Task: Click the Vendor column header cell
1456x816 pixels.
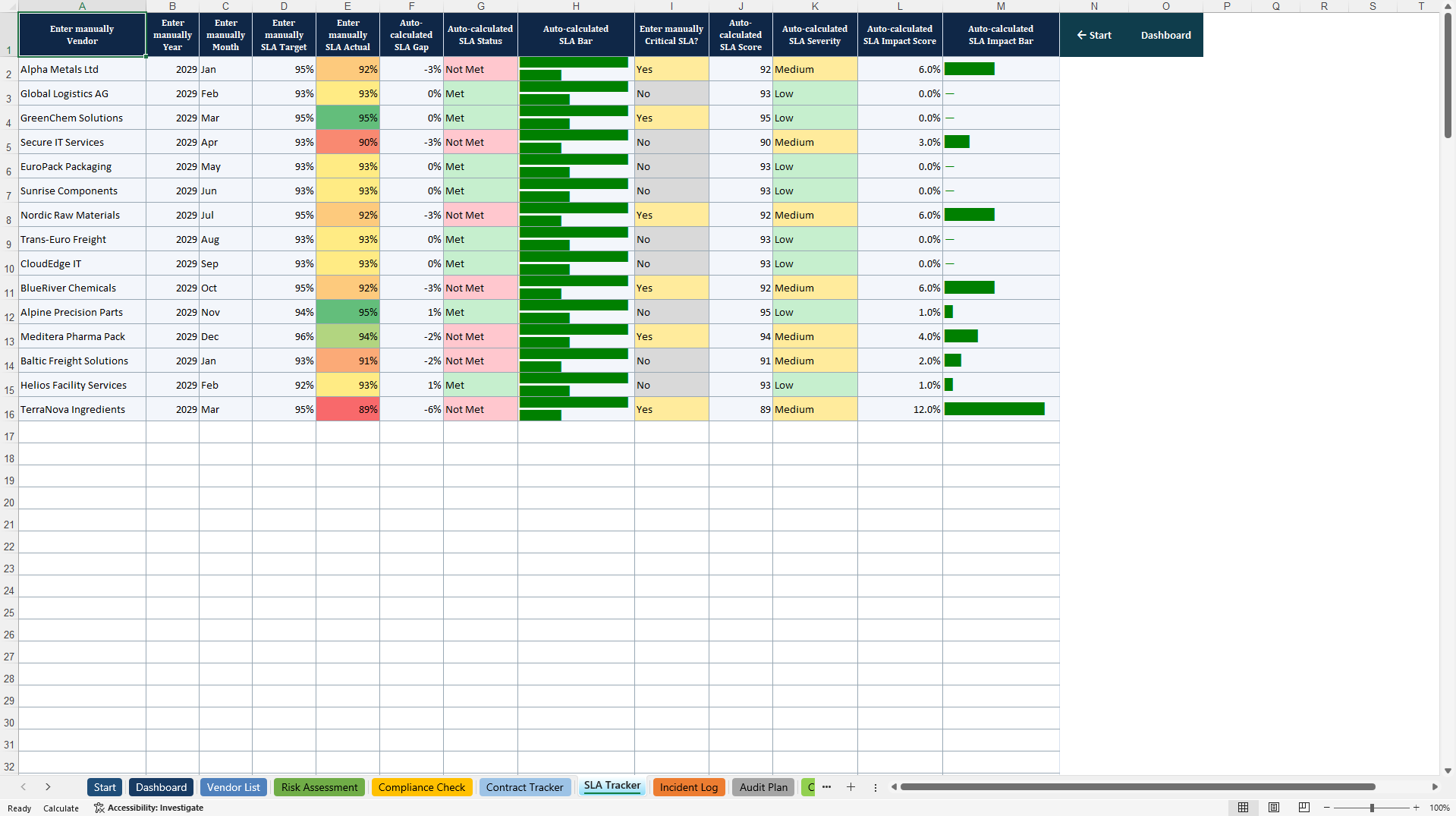Action: (82, 35)
